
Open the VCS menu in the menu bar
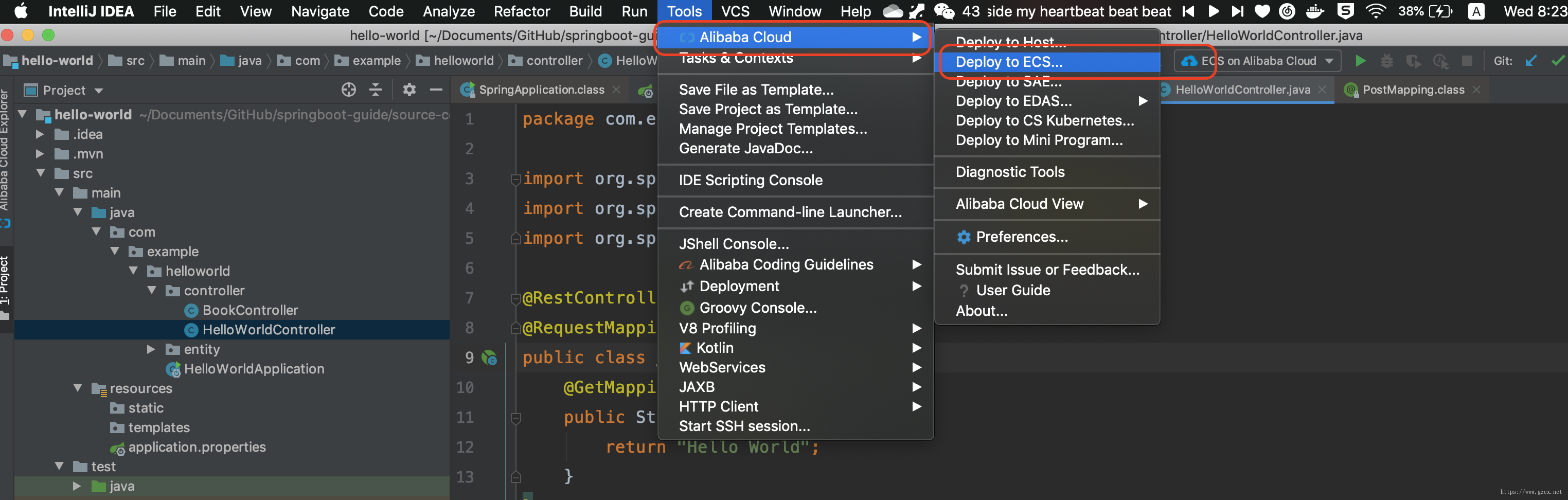click(x=735, y=11)
